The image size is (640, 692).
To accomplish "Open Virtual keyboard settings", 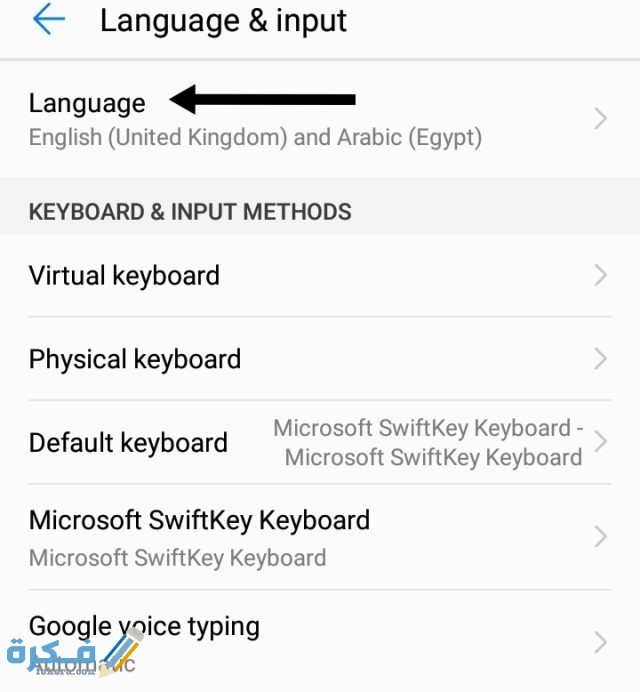I will coord(124,276).
